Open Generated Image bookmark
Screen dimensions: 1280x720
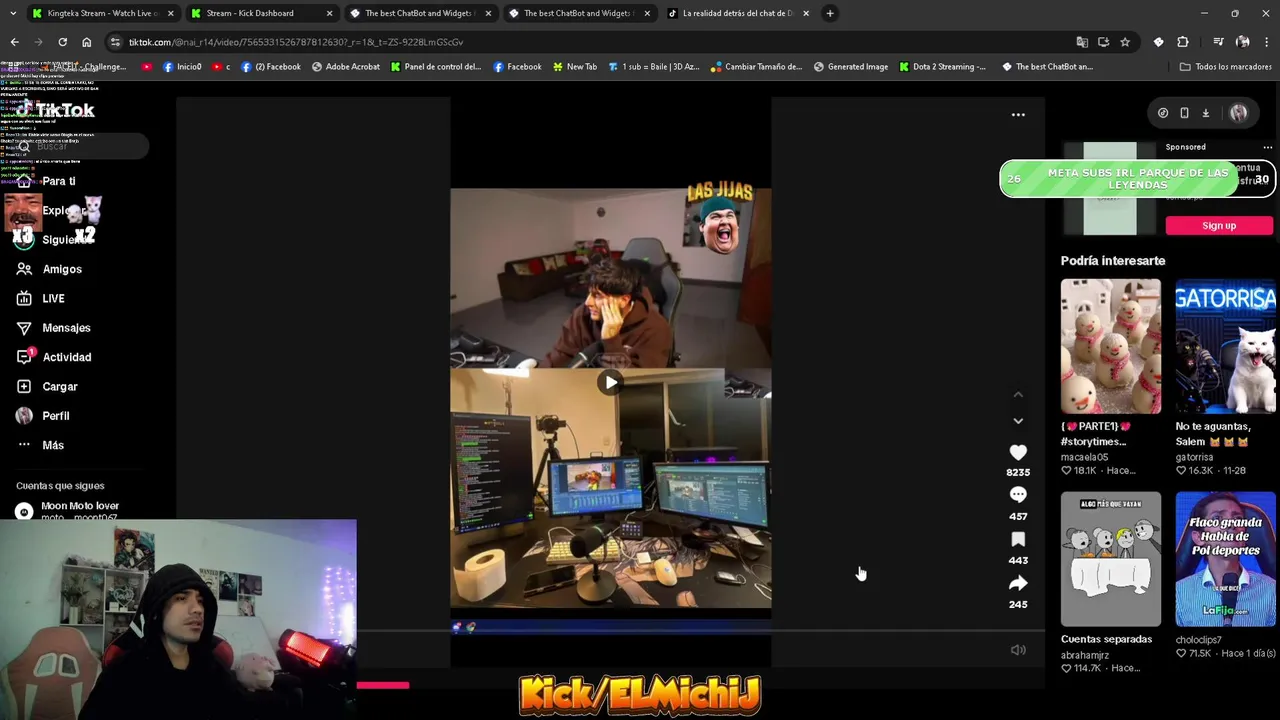click(x=851, y=67)
